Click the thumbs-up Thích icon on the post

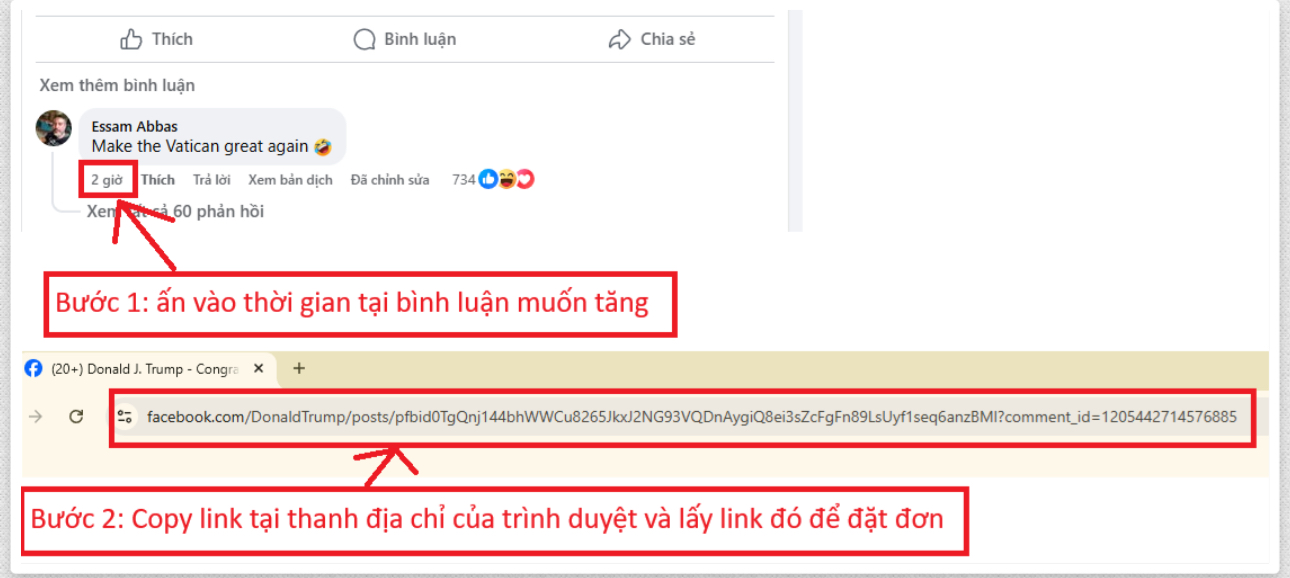click(131, 39)
